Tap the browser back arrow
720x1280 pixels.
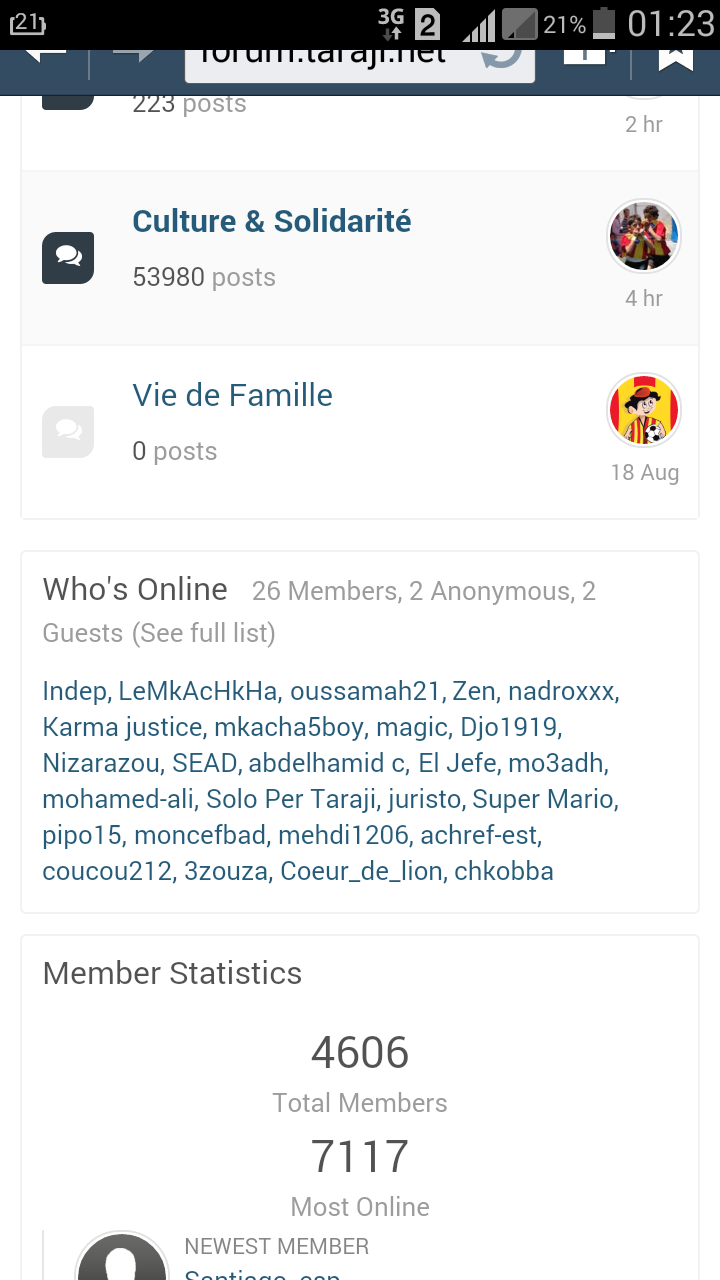click(x=45, y=55)
